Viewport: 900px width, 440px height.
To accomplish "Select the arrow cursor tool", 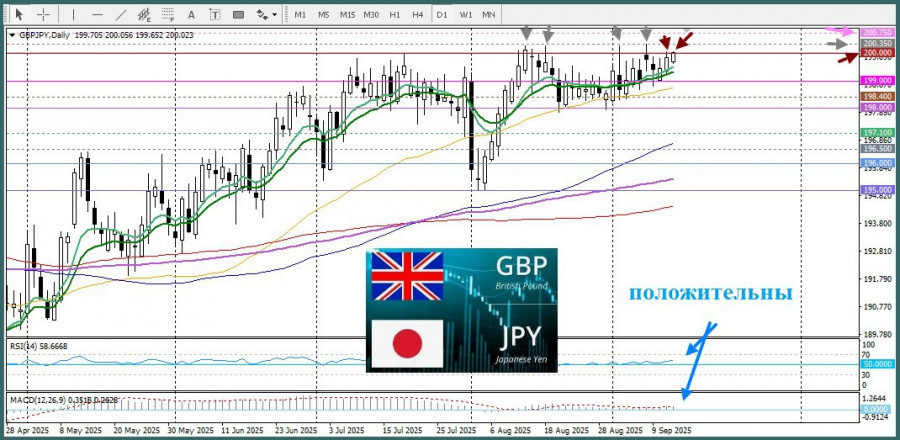I will (x=21, y=15).
